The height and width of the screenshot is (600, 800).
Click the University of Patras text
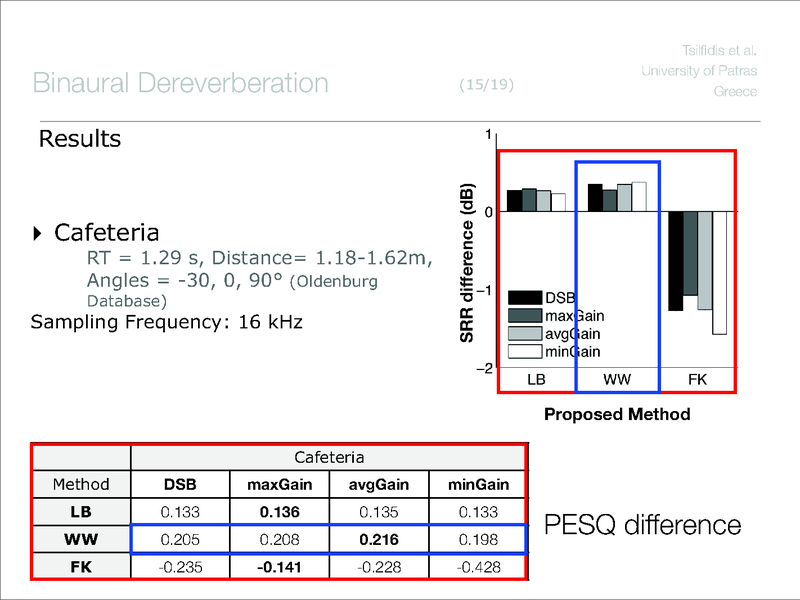point(698,70)
